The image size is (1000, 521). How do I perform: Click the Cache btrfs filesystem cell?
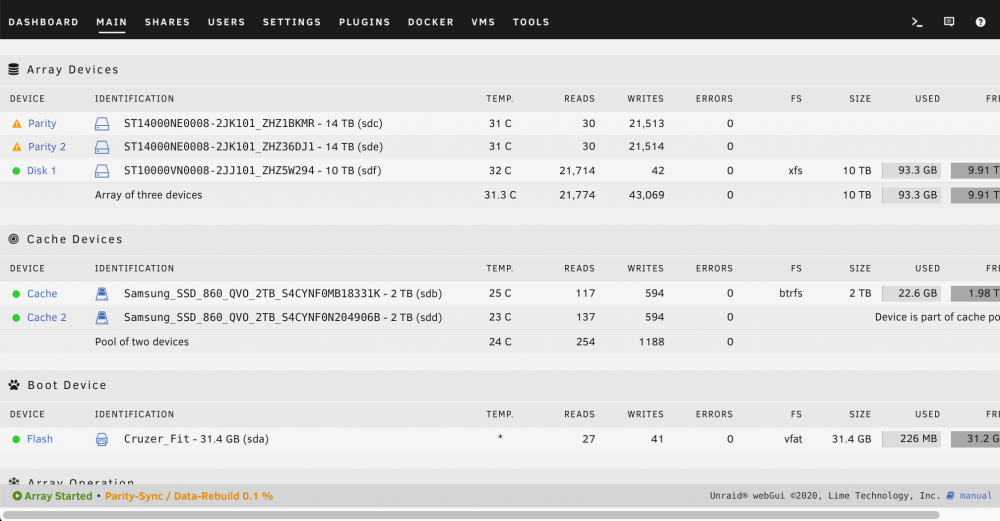(790, 293)
